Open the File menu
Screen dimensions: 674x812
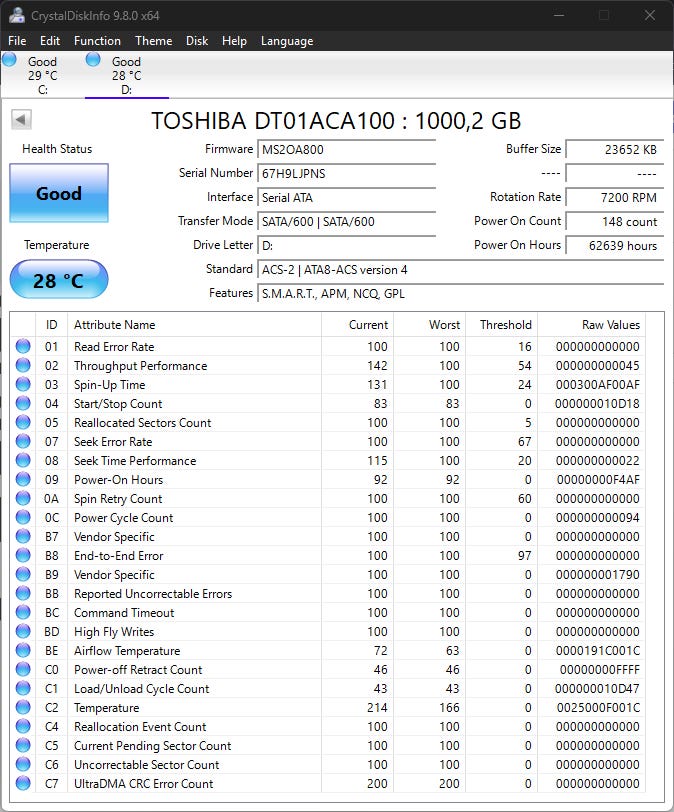click(17, 41)
